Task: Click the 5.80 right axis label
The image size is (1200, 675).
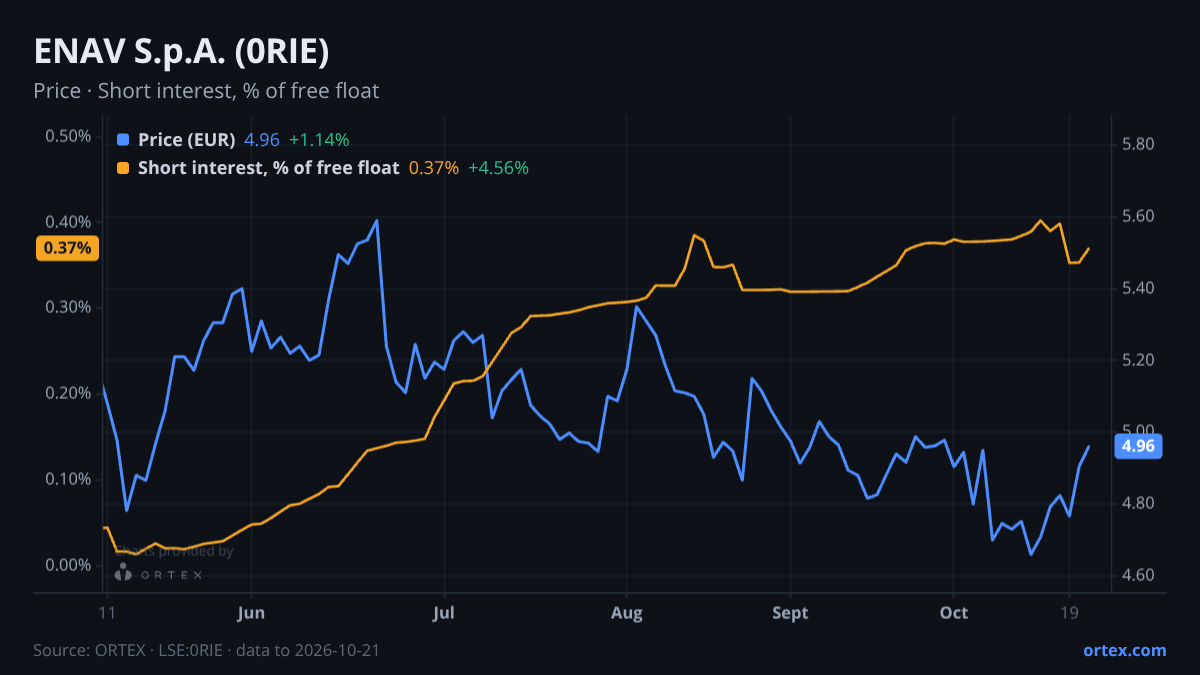Action: tap(1138, 144)
